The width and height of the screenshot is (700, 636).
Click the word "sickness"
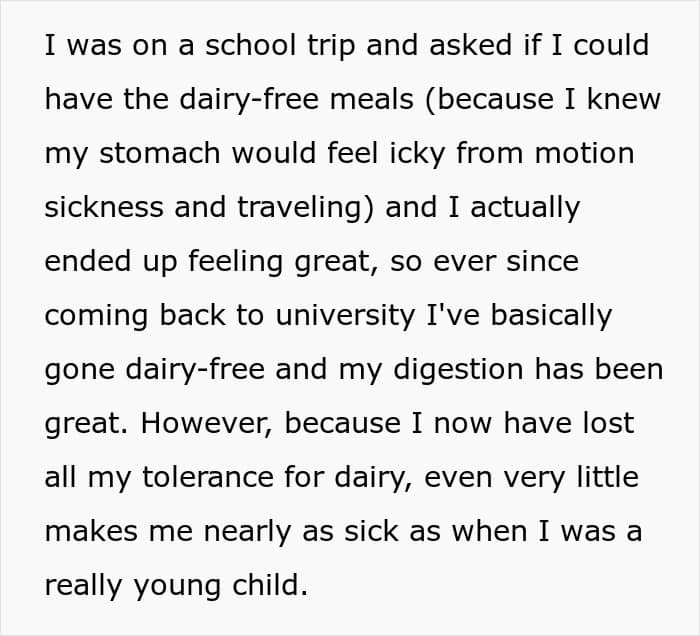104,207
